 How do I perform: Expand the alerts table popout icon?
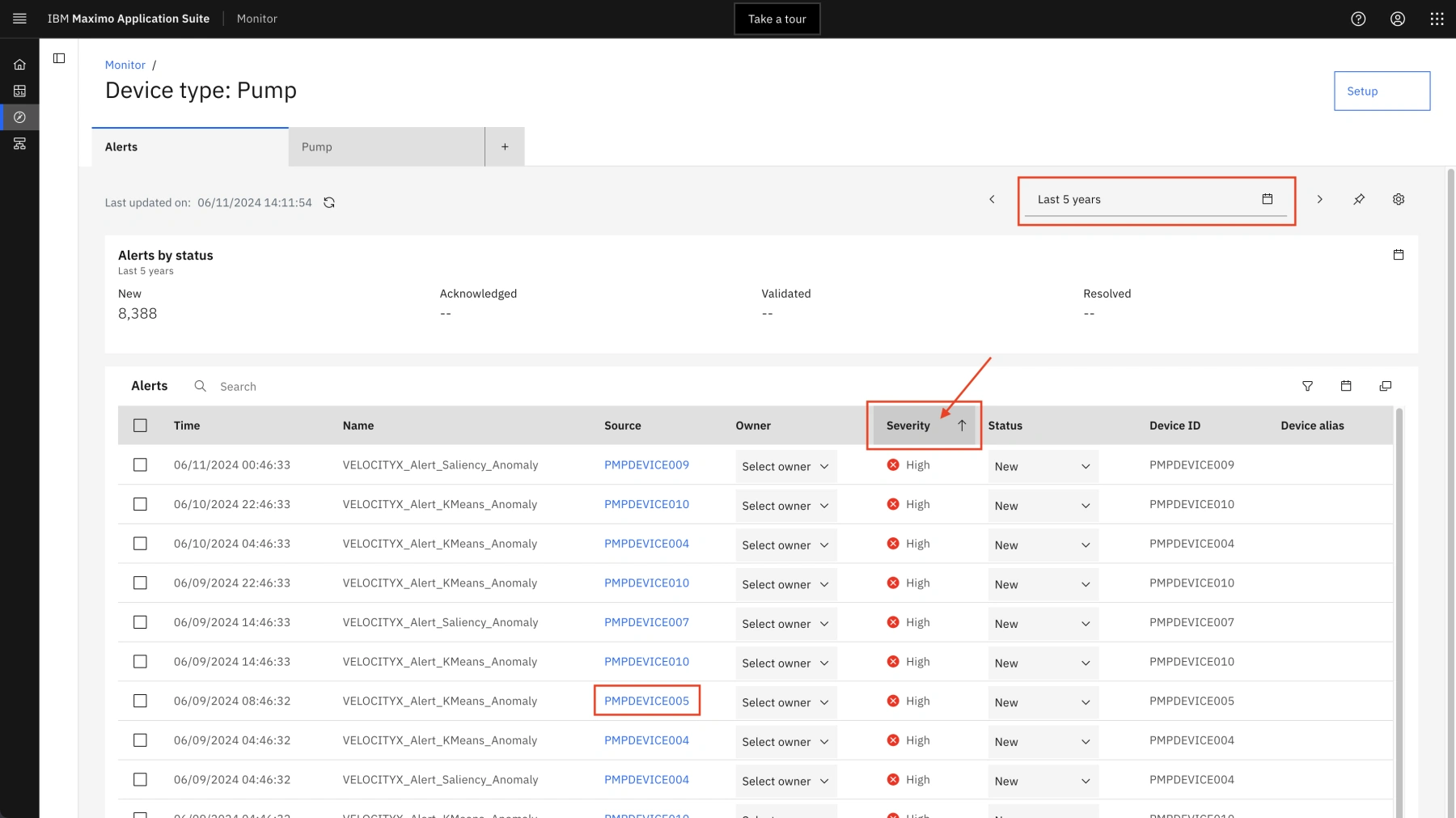[1386, 386]
